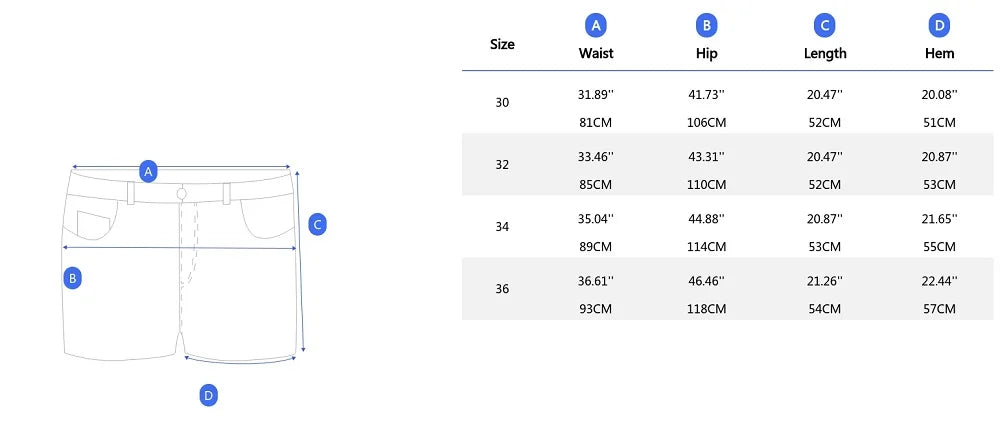Click the Waist column header text
Image resolution: width=1000 pixels, height=435 pixels.
596,53
